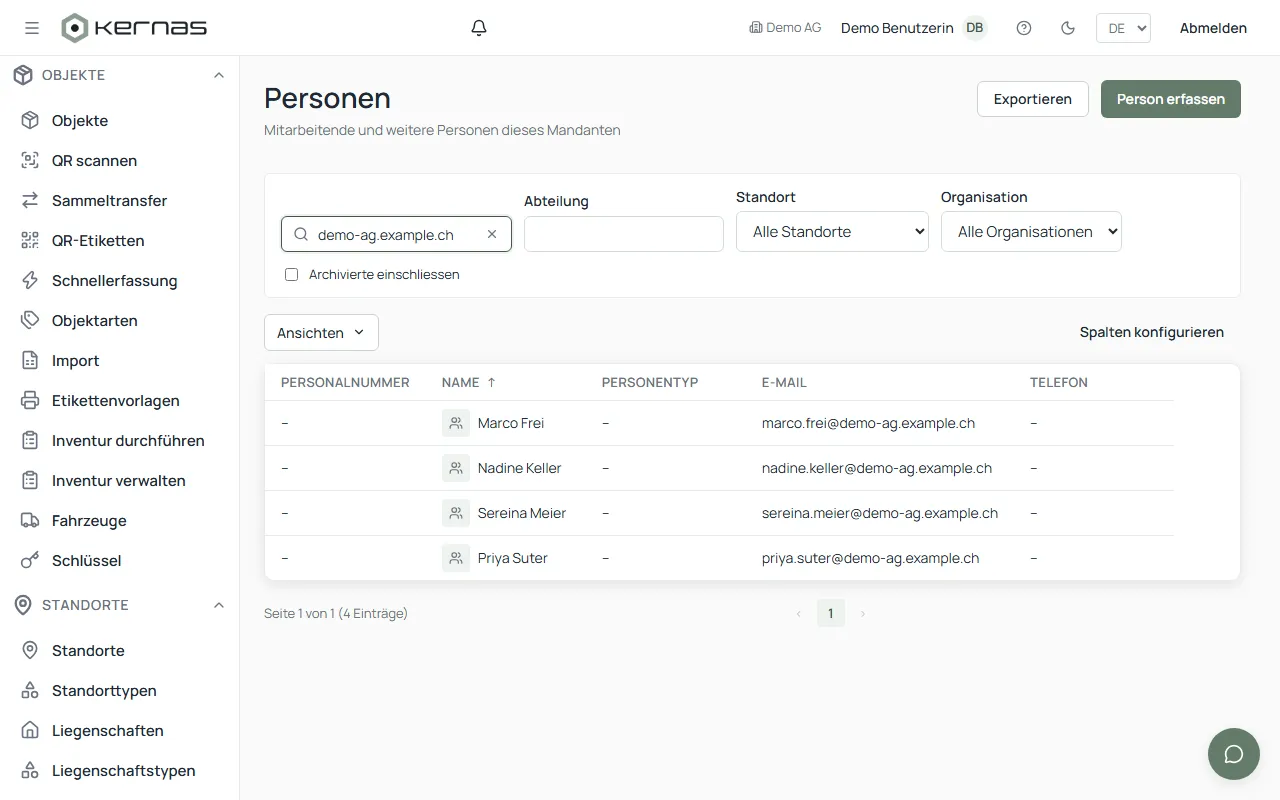Open the Standort dropdown
This screenshot has width=1280, height=800.
tap(832, 232)
